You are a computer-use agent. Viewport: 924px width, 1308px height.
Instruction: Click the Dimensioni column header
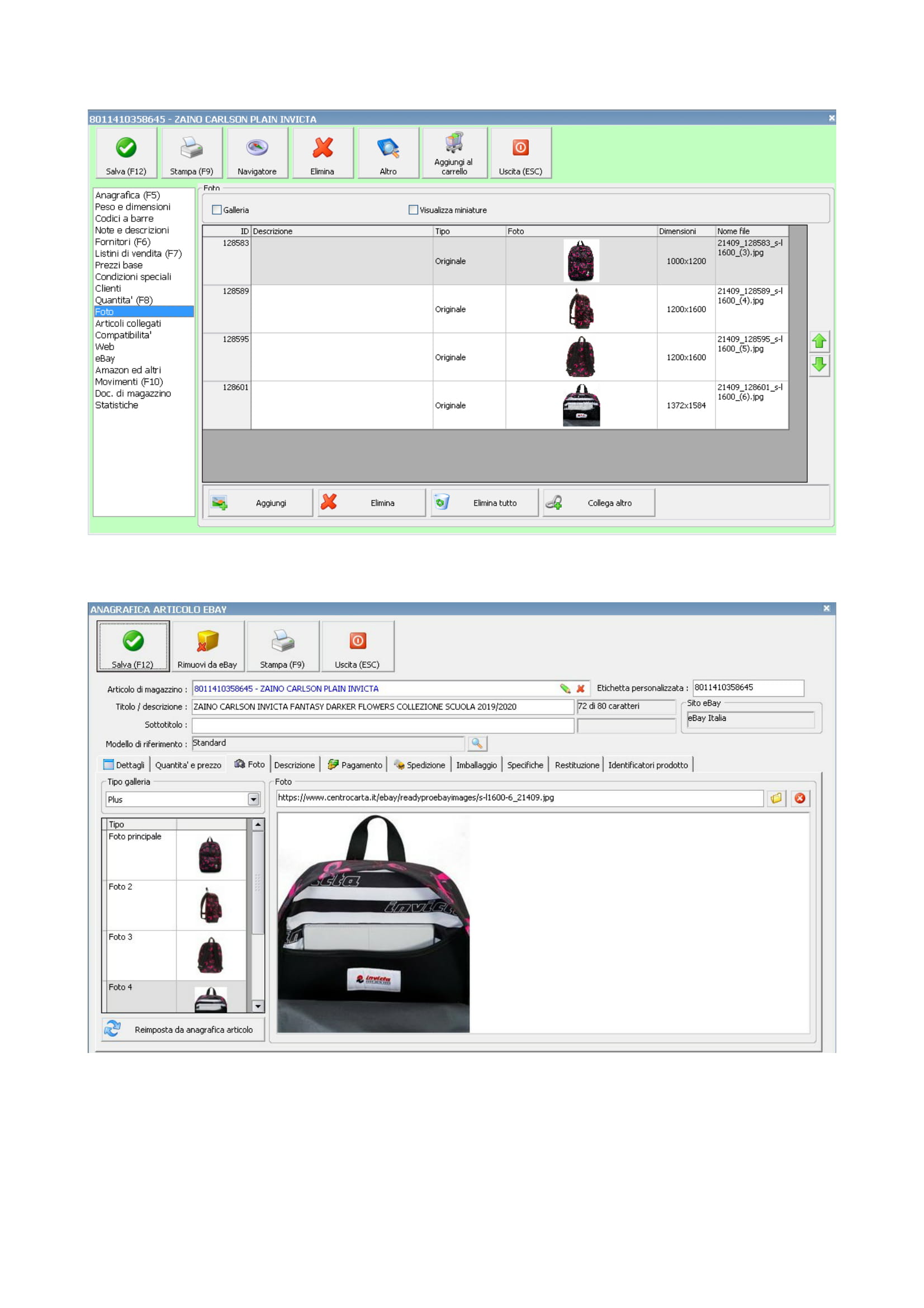tap(686, 232)
